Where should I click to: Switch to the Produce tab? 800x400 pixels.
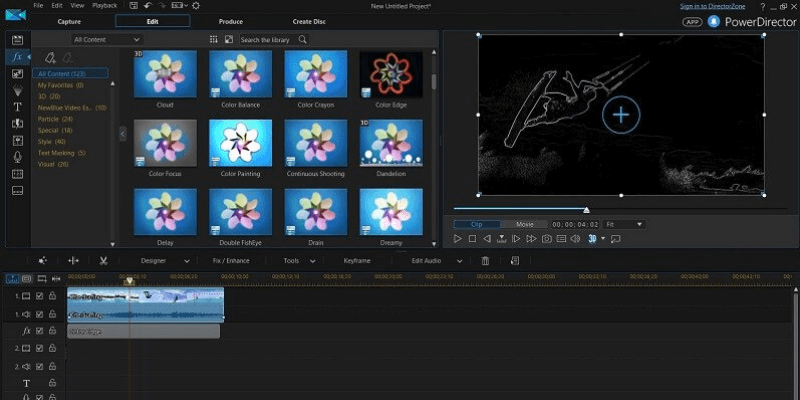tap(229, 21)
